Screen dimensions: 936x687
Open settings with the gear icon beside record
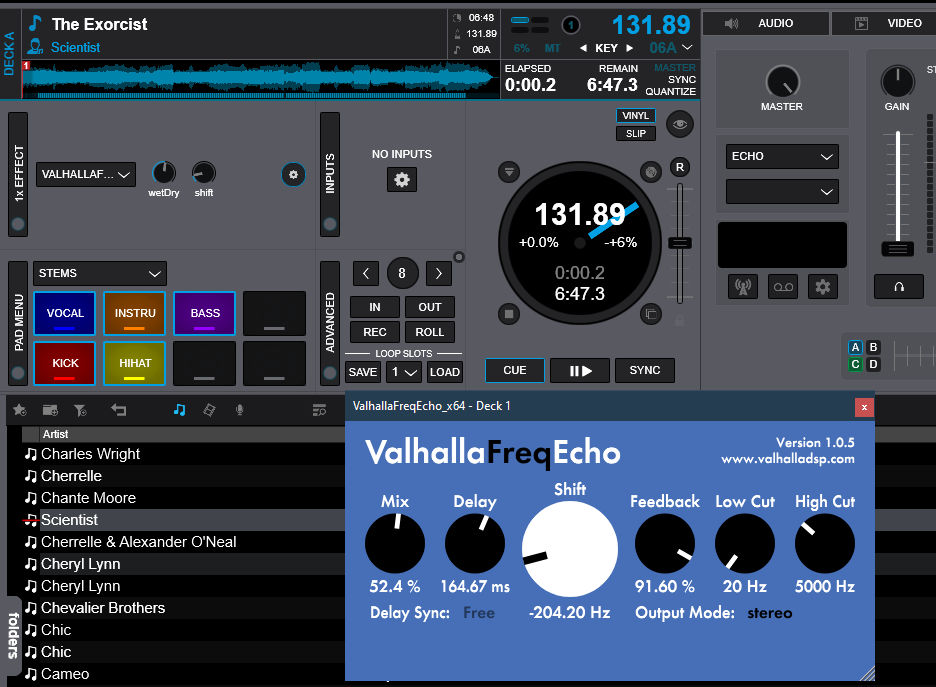click(822, 287)
